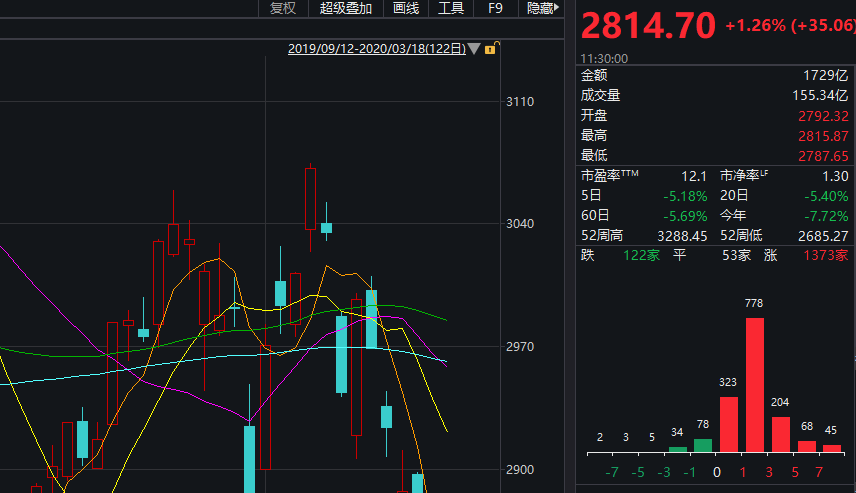Open the date range 2019/09/12-2020/03/18 selector
856x493 pixels.
click(377, 49)
